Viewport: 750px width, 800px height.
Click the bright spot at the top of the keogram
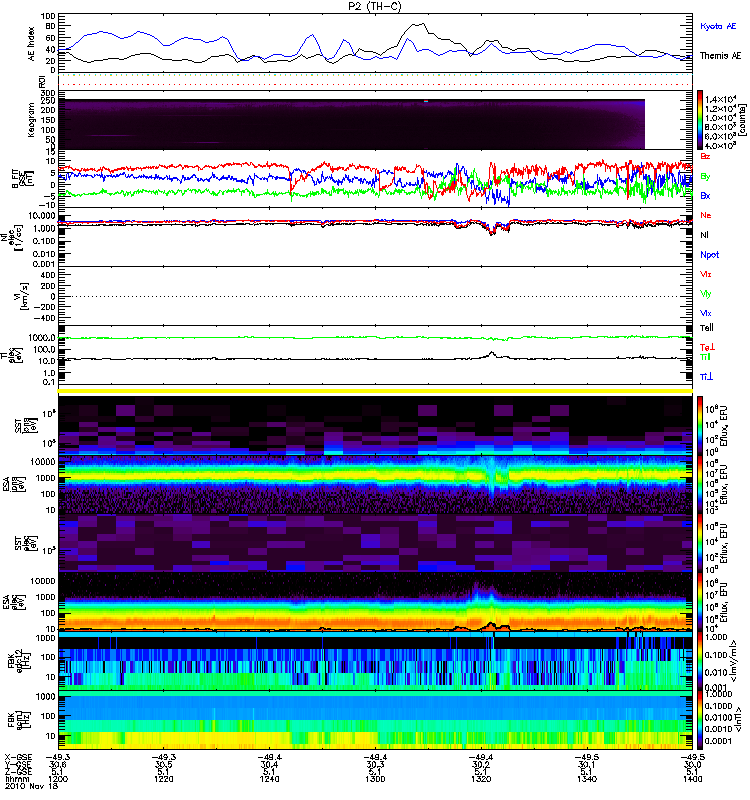tap(426, 102)
